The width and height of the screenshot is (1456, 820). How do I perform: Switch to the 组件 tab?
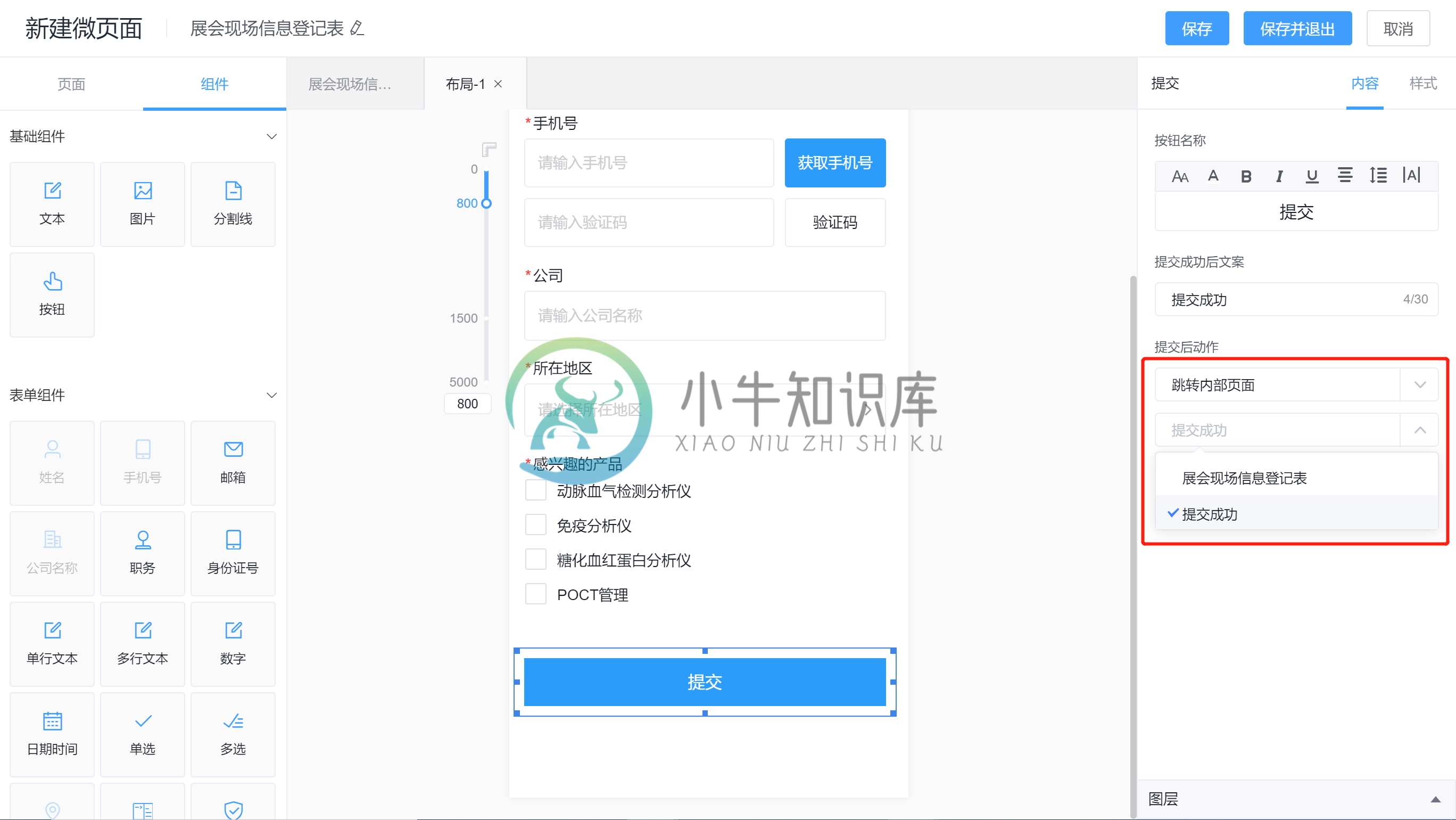(x=214, y=84)
